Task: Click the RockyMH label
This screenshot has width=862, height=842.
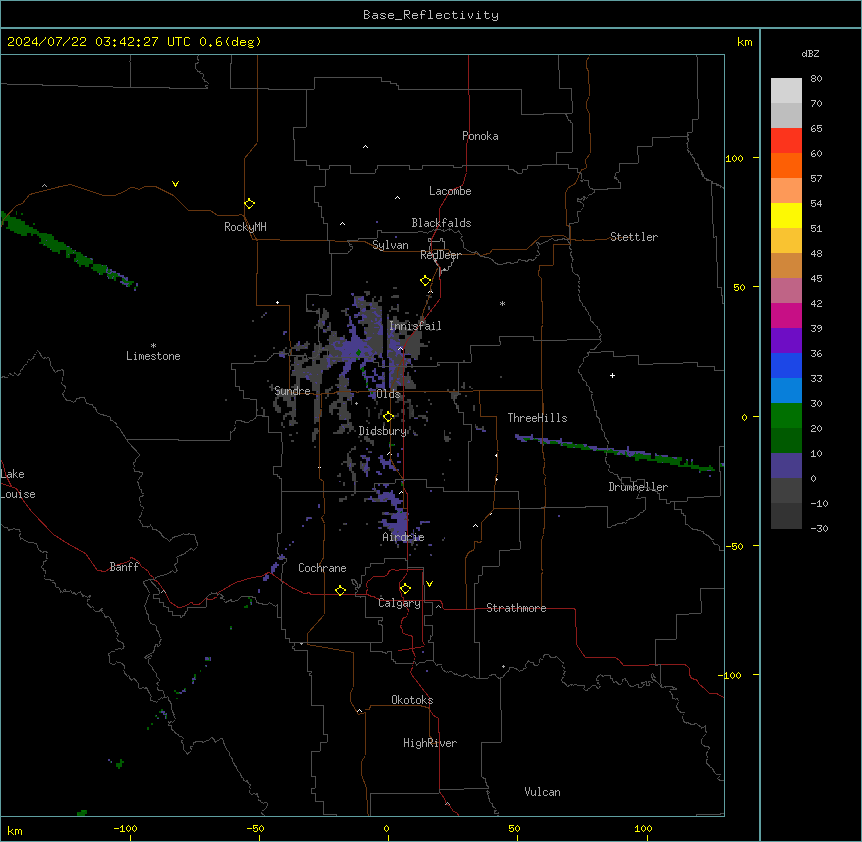Action: (245, 227)
